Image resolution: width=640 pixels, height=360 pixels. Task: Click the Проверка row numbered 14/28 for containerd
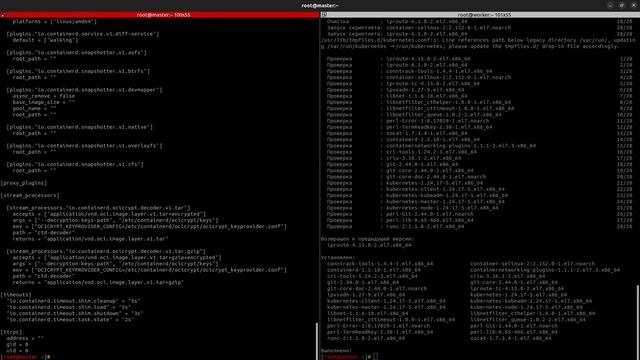pyautogui.click(x=479, y=140)
